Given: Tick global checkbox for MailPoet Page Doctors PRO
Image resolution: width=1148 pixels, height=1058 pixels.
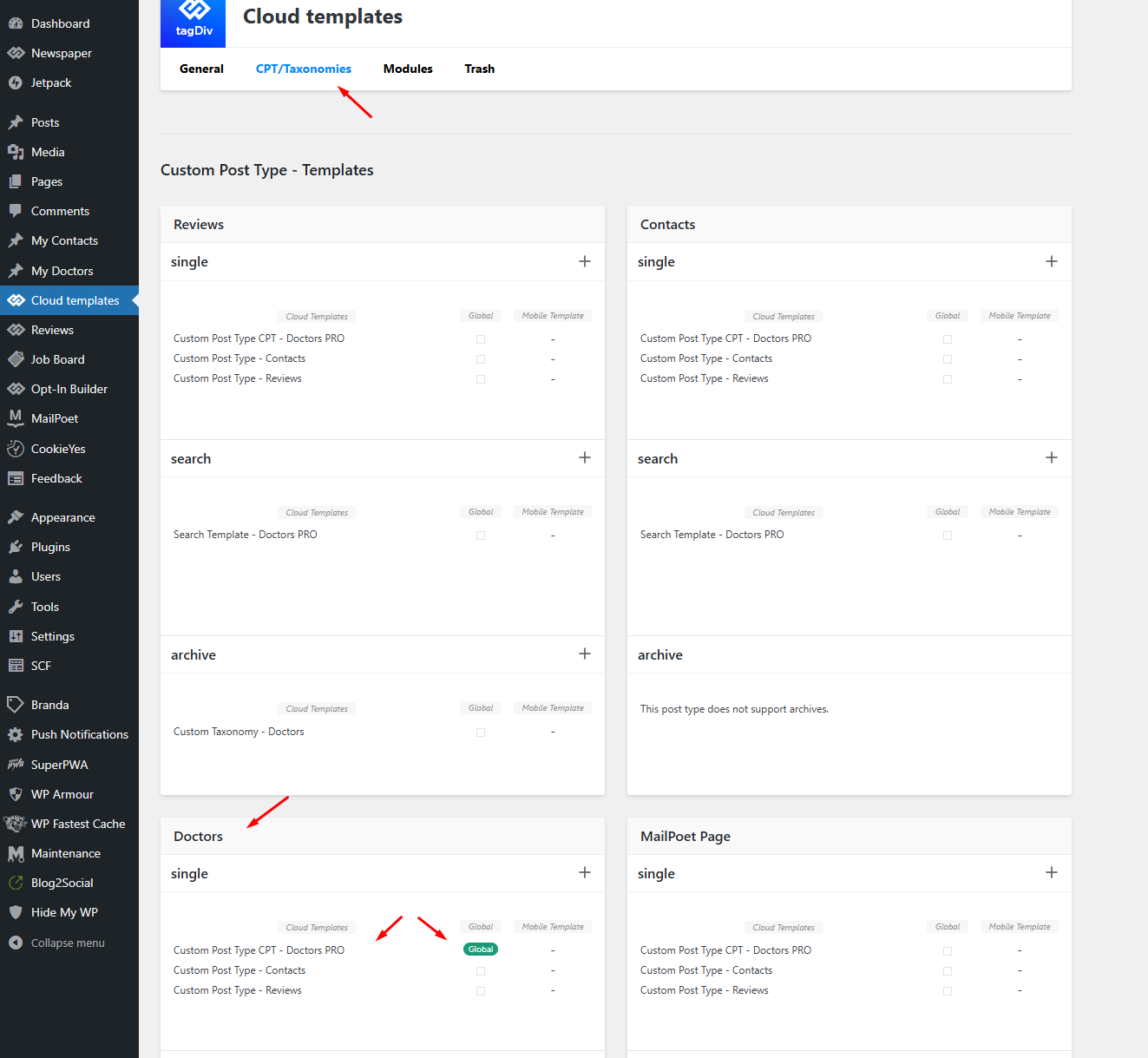Looking at the screenshot, I should tap(948, 951).
